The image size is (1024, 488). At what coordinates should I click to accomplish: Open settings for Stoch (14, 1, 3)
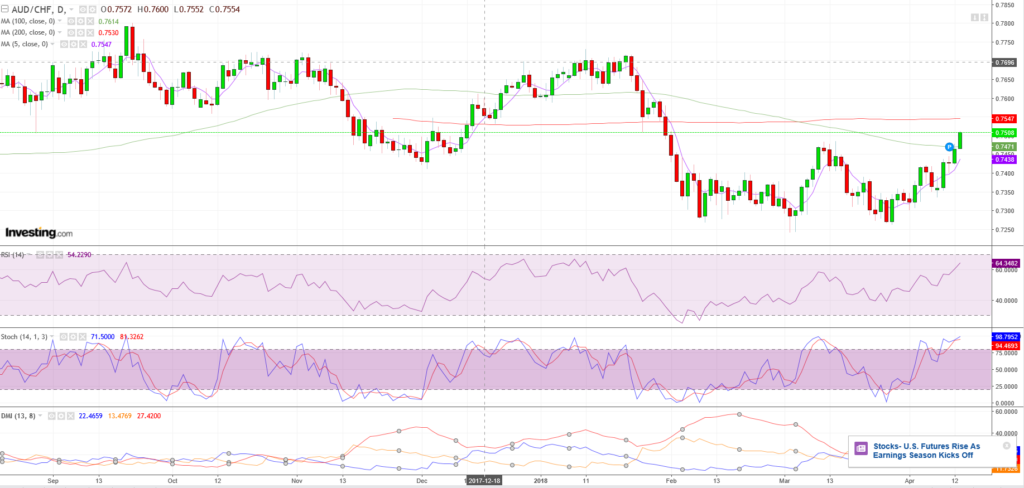(x=73, y=337)
